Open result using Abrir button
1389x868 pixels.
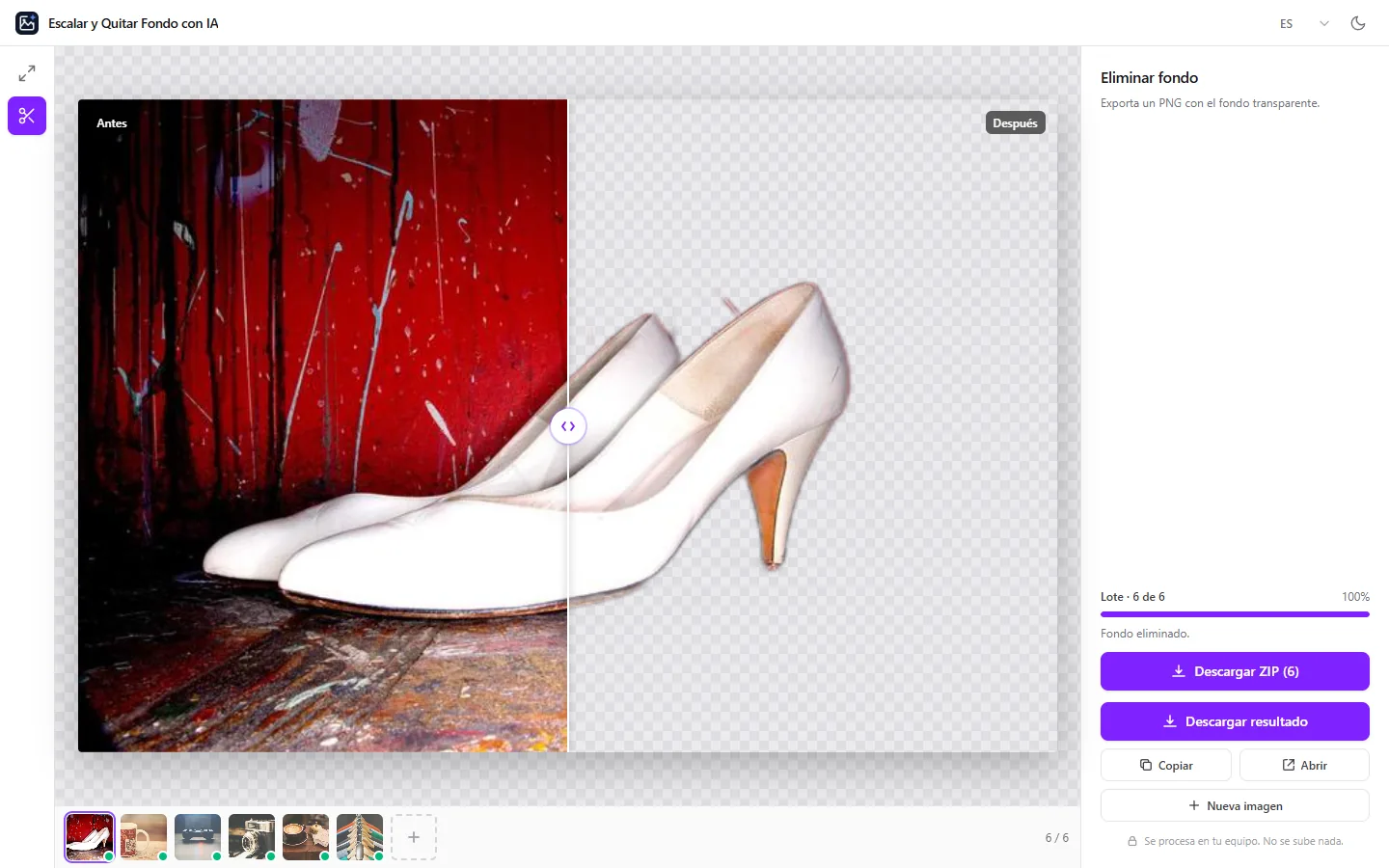click(1304, 765)
